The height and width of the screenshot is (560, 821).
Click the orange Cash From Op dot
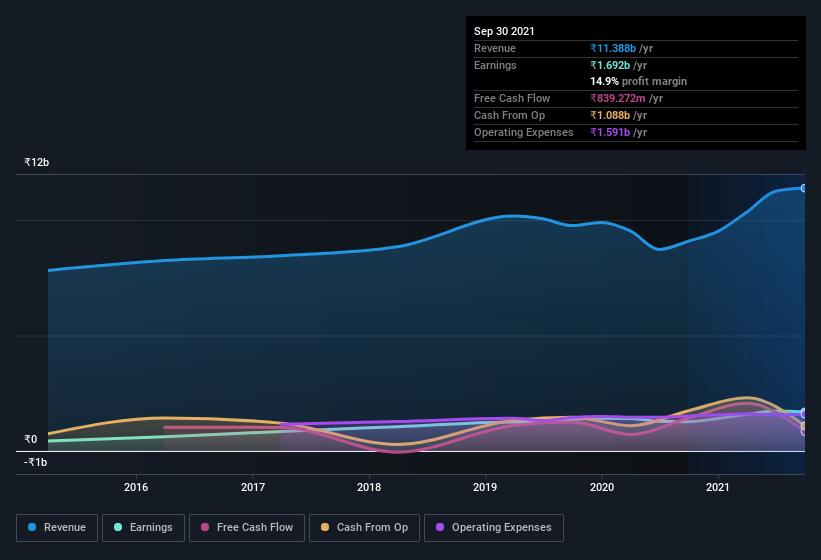[325, 527]
